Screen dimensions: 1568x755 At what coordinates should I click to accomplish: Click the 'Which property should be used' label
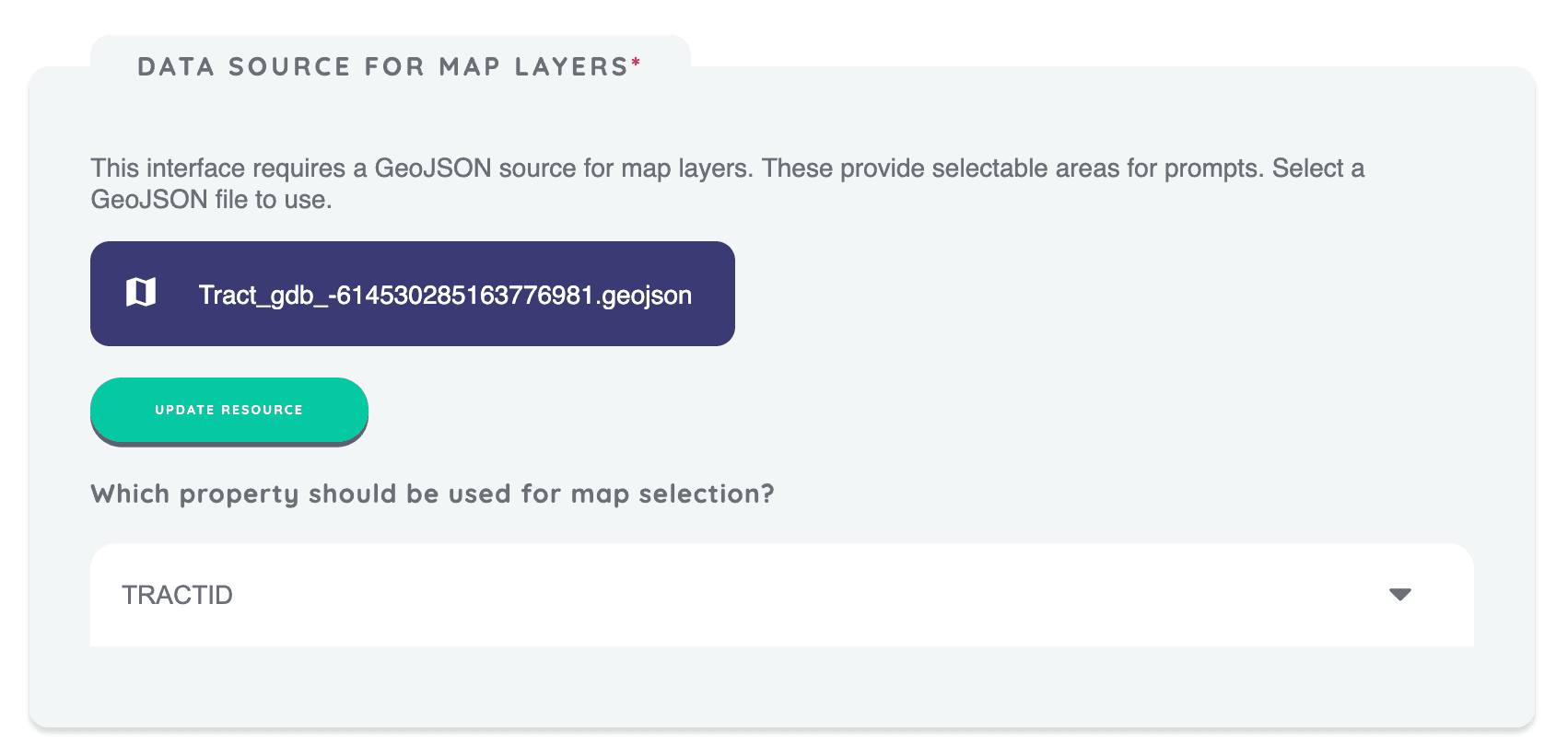tap(432, 494)
